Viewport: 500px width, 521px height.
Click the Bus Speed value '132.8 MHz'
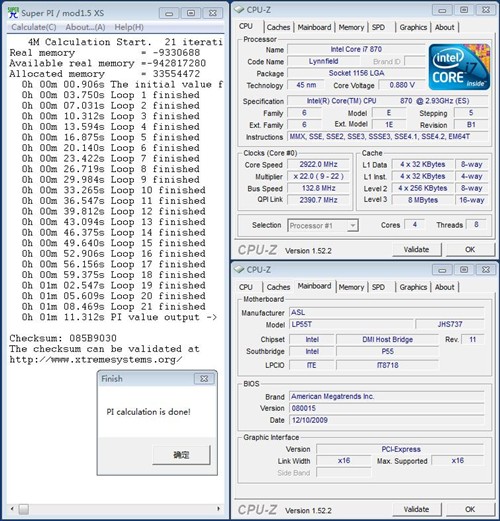click(x=318, y=188)
